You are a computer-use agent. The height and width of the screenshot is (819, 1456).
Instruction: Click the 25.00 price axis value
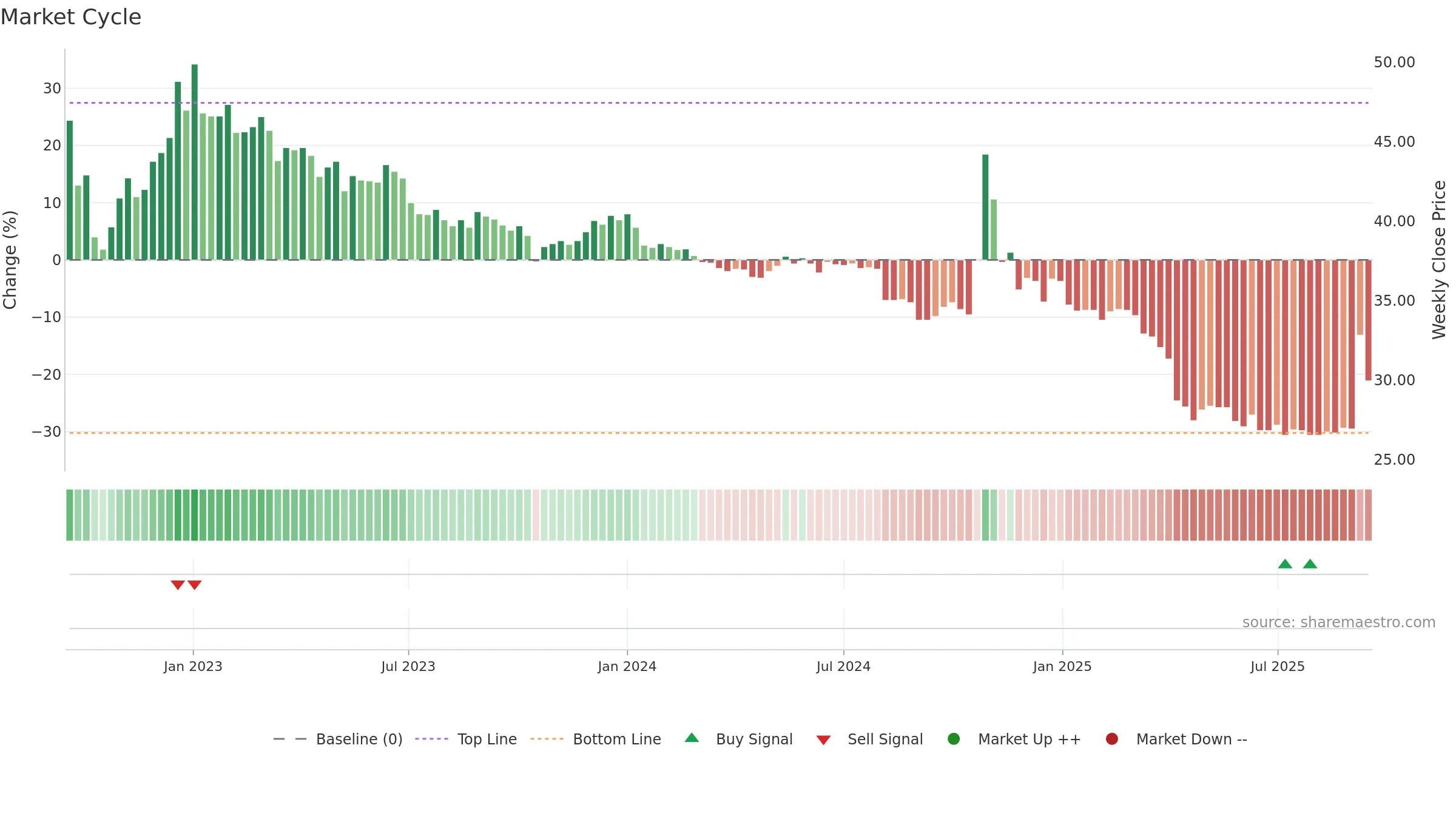click(1394, 460)
